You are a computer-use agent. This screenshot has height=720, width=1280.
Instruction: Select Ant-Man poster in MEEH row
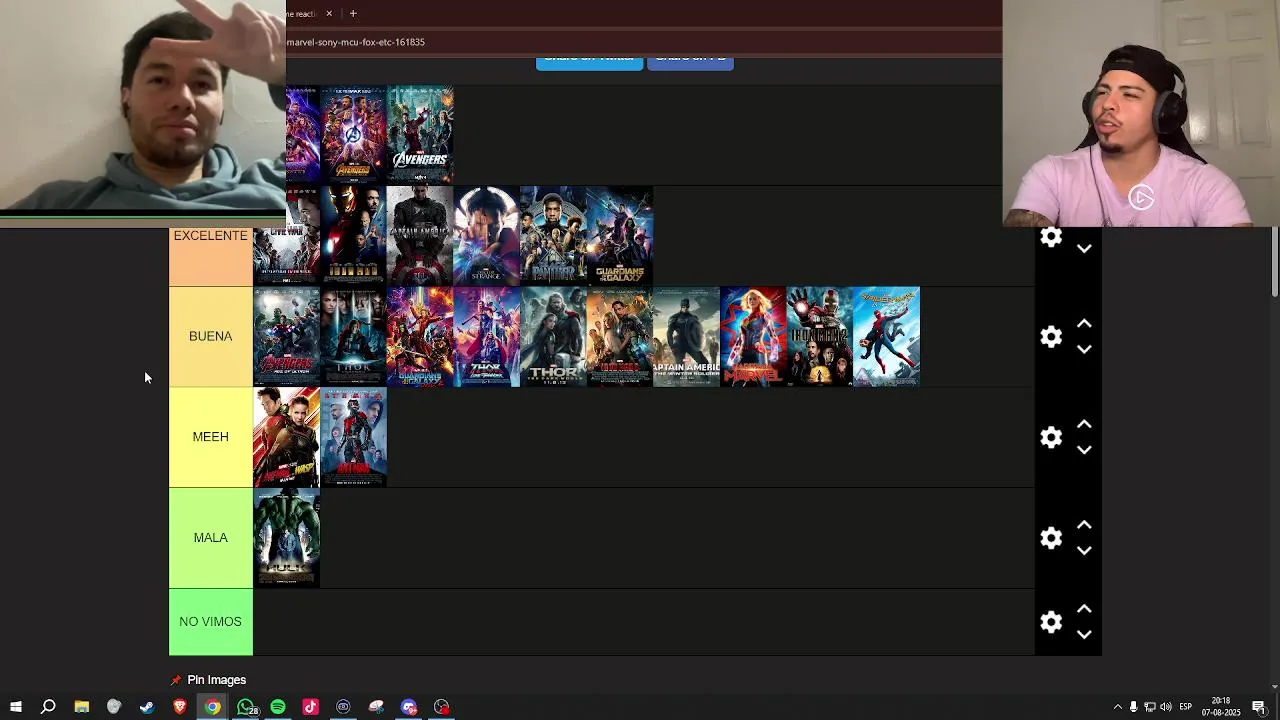pos(353,437)
